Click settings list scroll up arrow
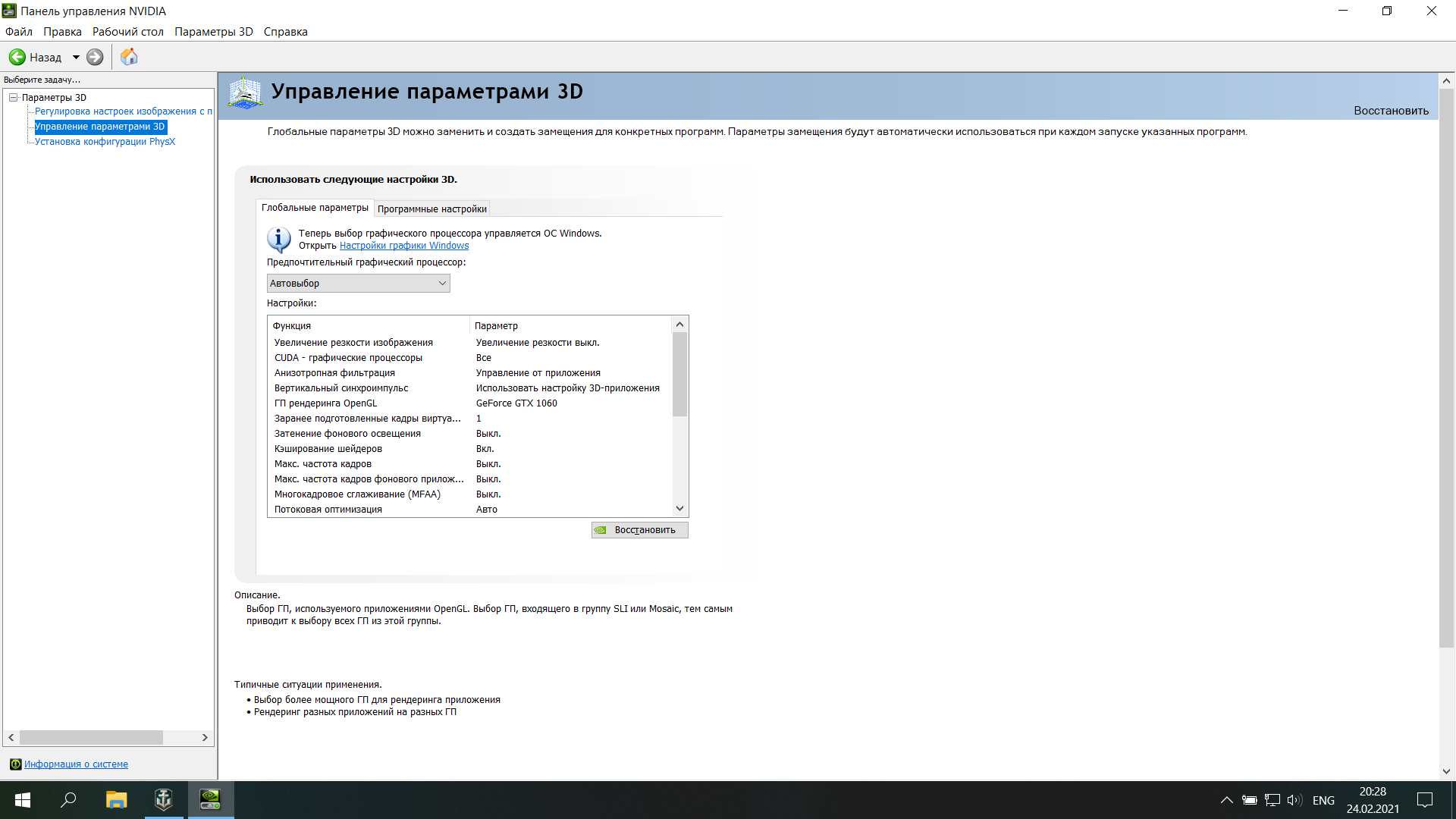Screen dimensions: 1456x819 coord(679,325)
